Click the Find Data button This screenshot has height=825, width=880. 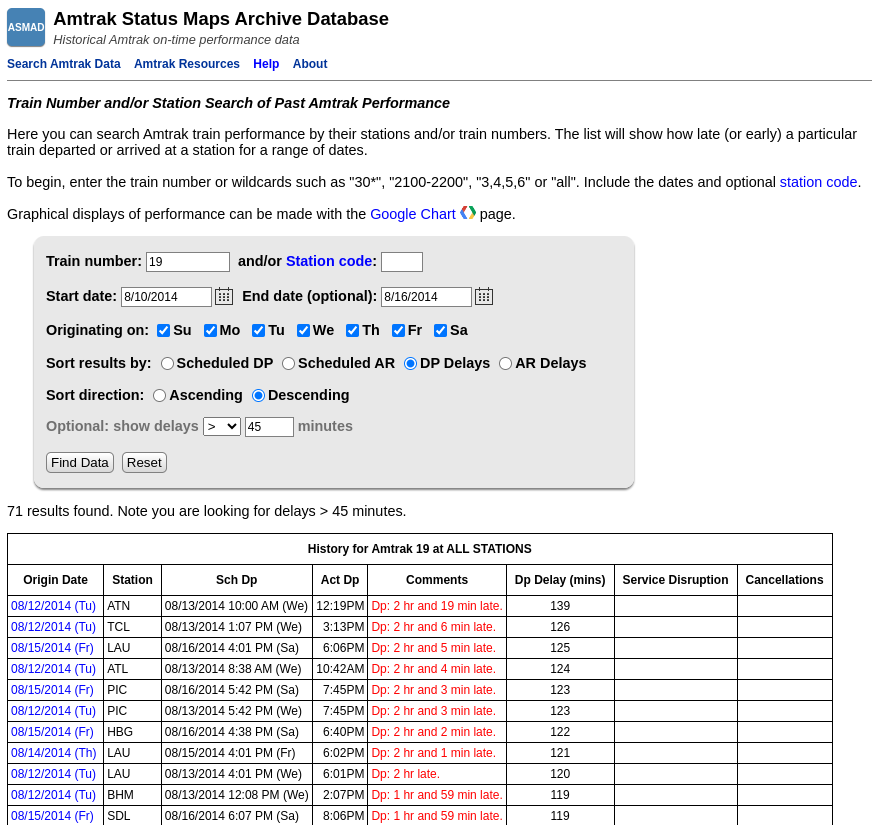(80, 462)
